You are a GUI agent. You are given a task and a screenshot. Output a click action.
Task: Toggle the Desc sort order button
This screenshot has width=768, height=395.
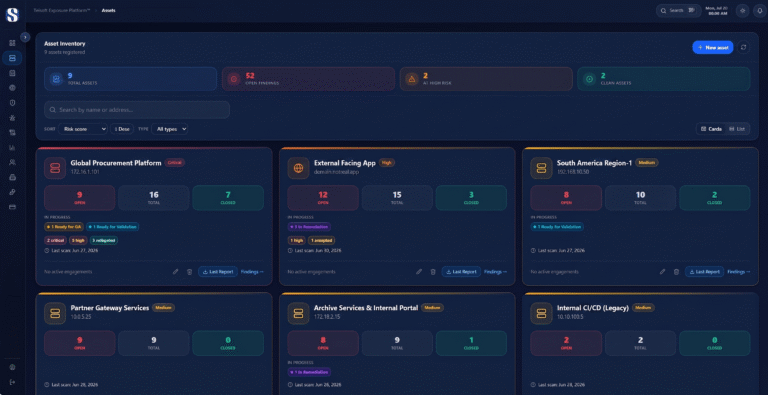[x=122, y=129]
